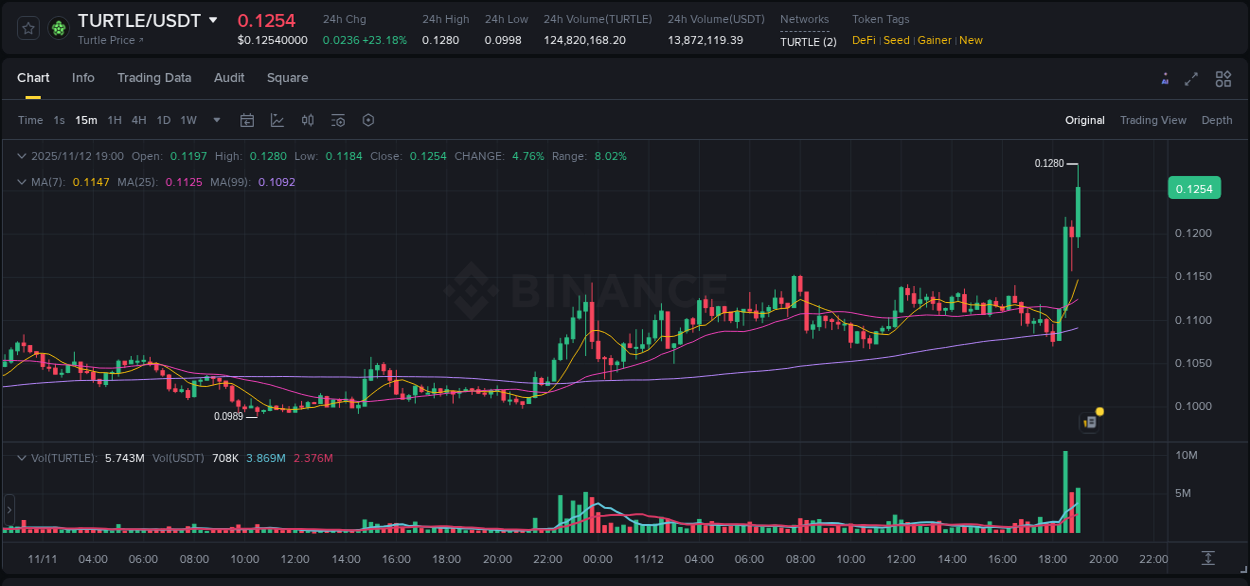The width and height of the screenshot is (1250, 586).
Task: Open the Square tab
Action: [x=287, y=78]
